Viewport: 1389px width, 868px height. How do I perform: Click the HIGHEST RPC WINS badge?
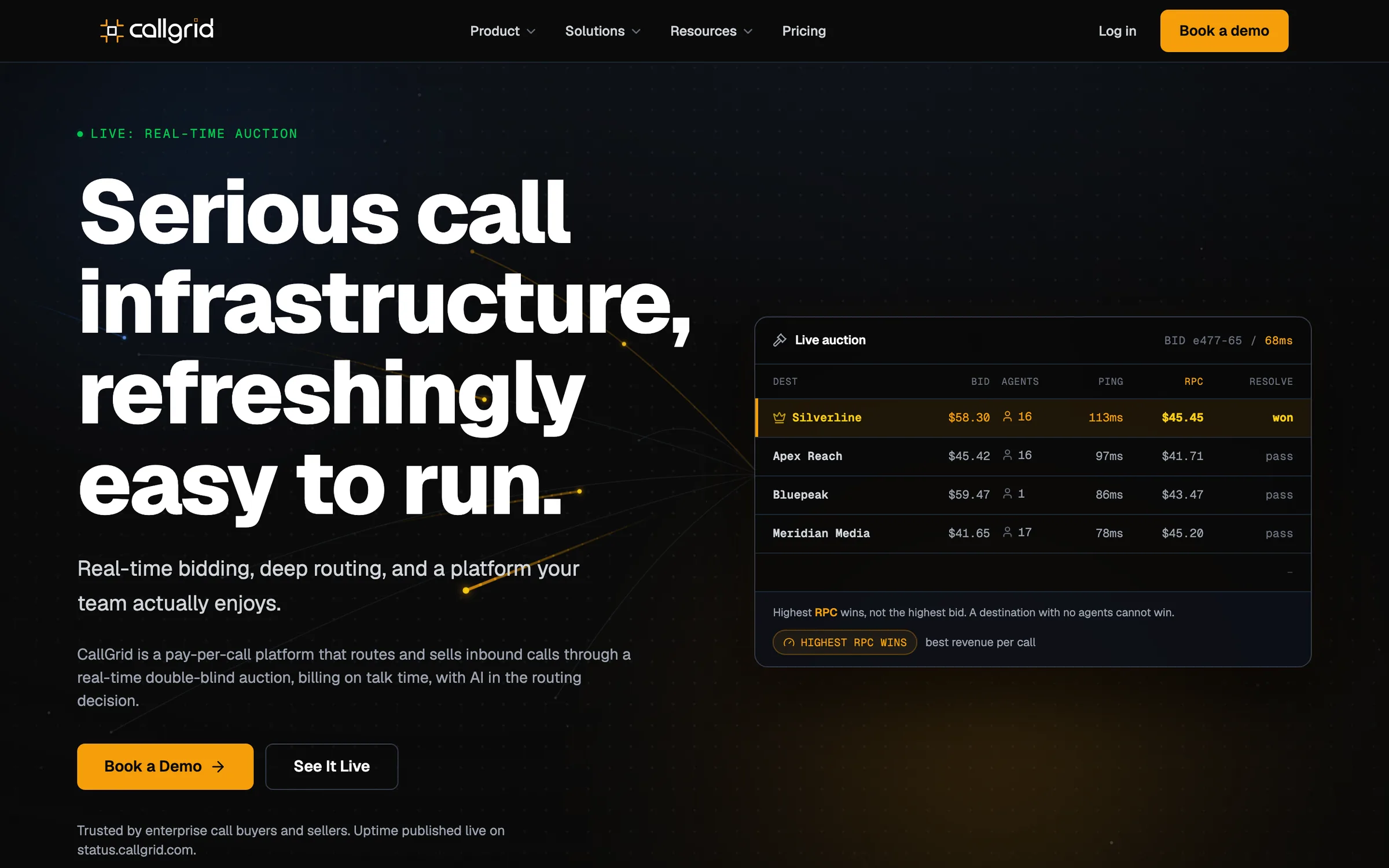tap(844, 642)
